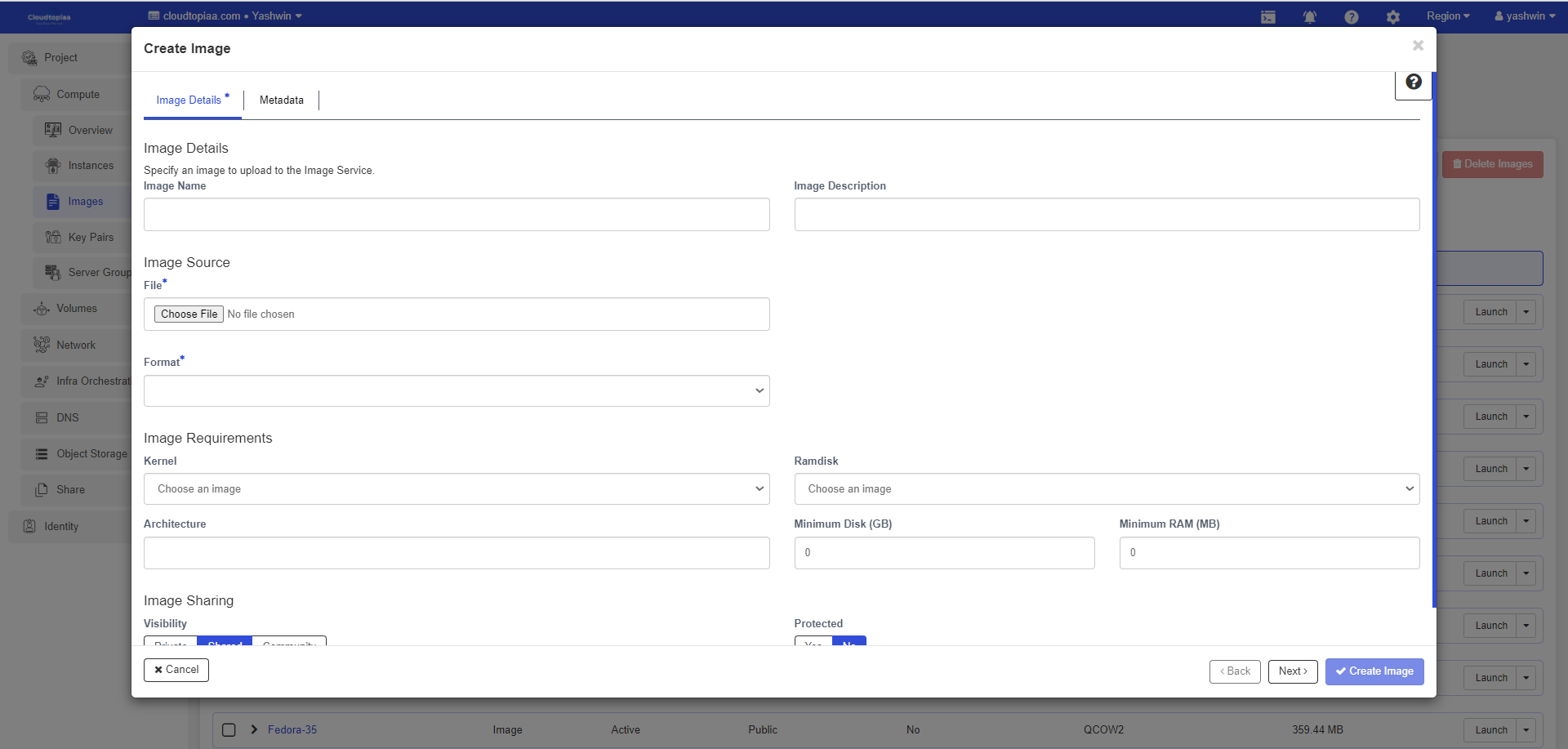Set Visibility to Community
This screenshot has height=749, width=1568.
coord(289,642)
